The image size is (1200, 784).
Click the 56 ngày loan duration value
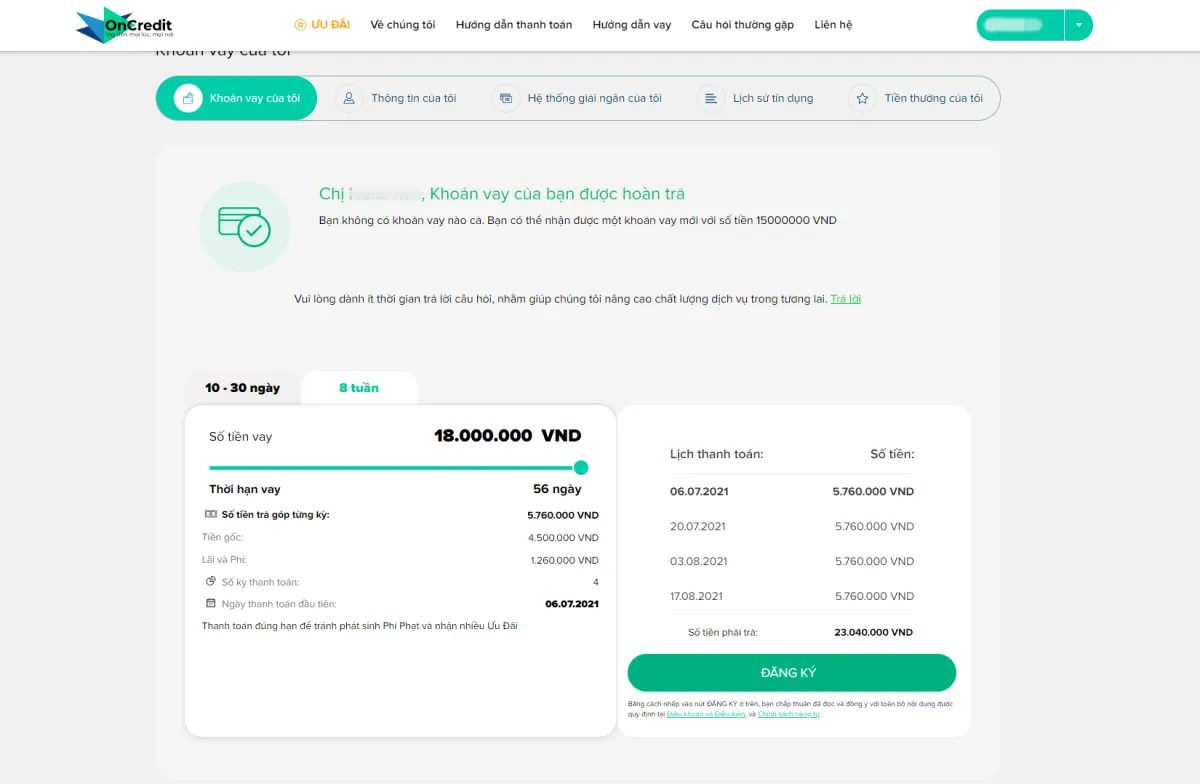click(557, 489)
